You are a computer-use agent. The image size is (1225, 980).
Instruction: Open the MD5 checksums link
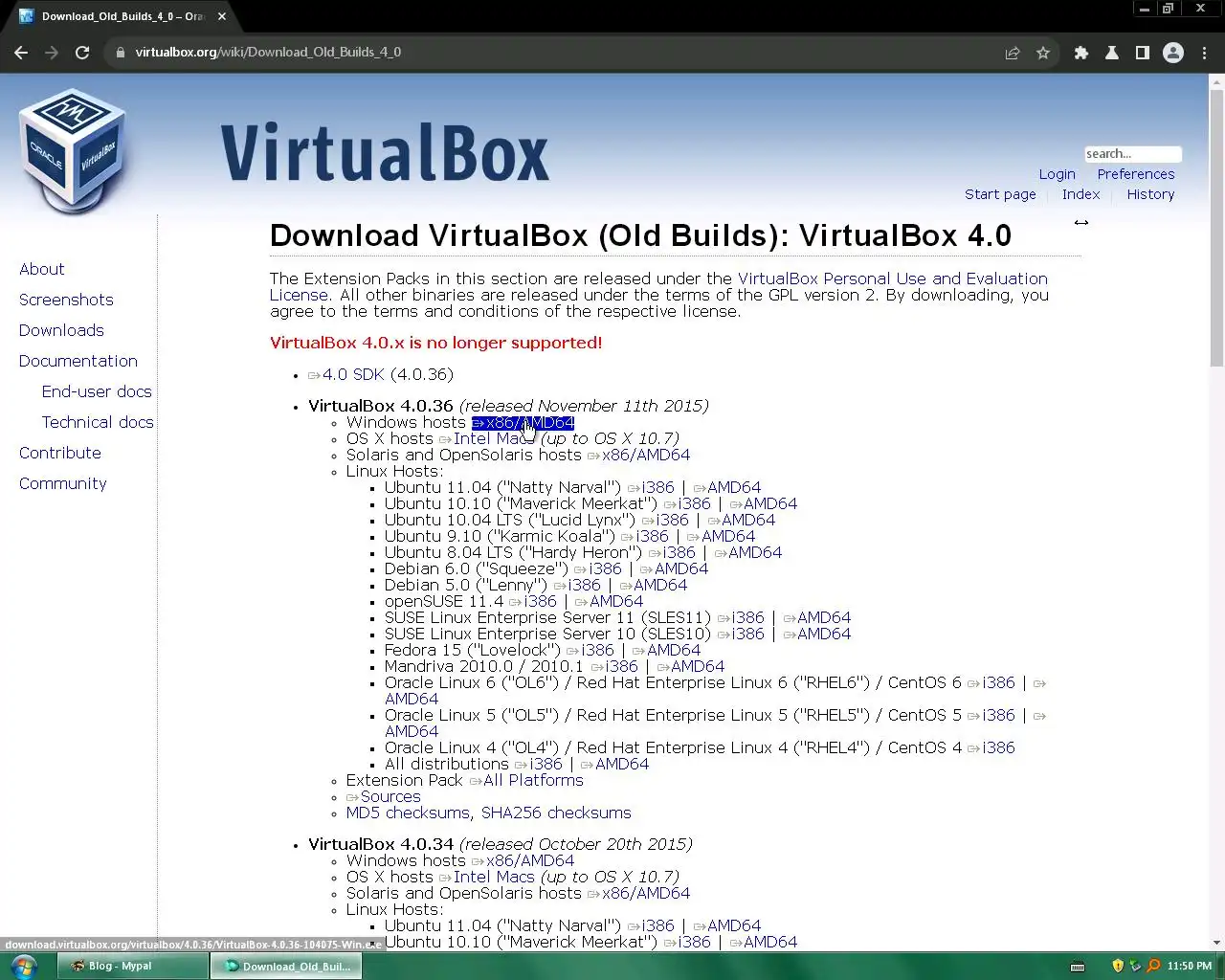(x=408, y=813)
